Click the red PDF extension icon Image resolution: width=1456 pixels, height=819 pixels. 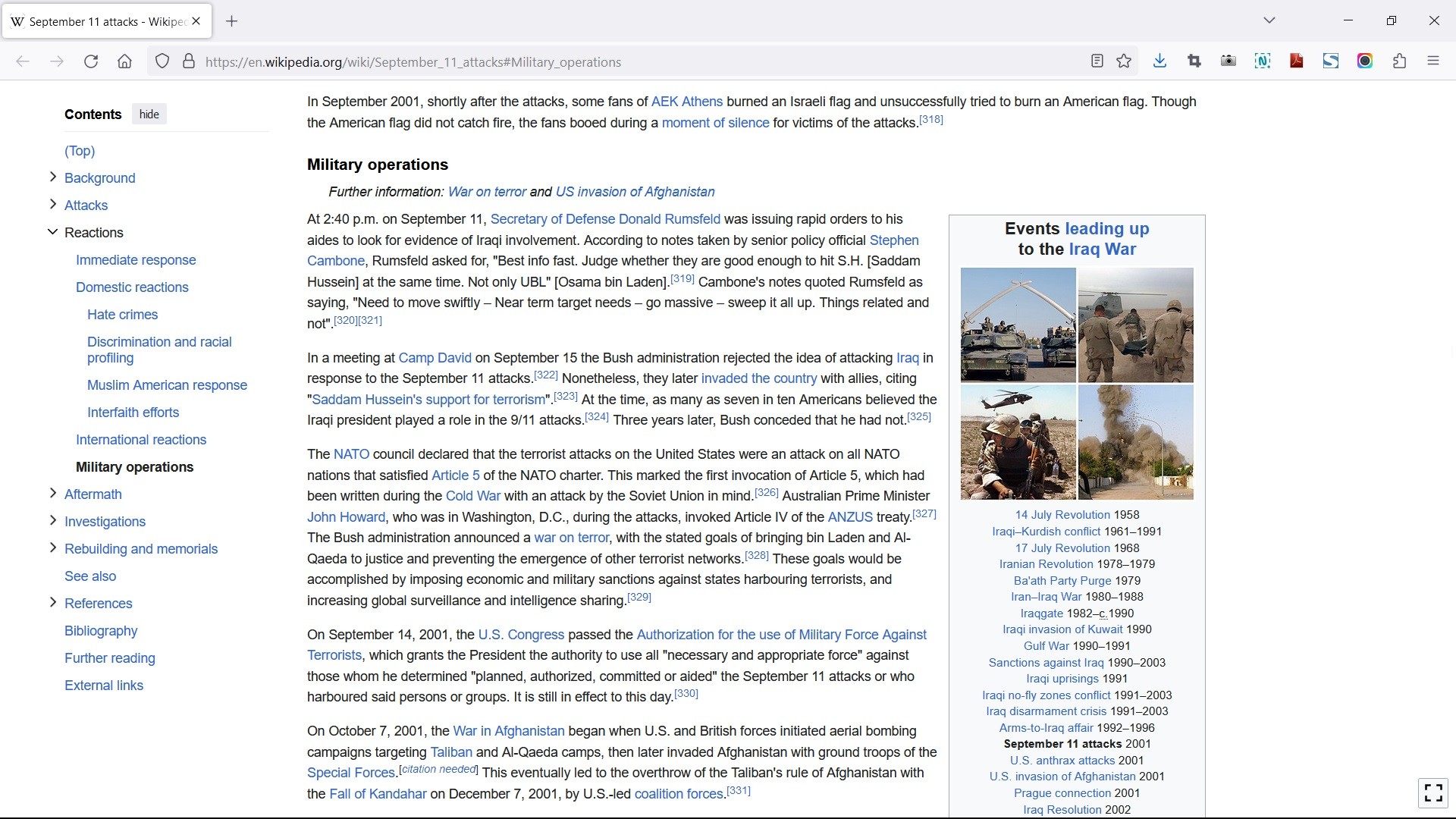pyautogui.click(x=1297, y=61)
